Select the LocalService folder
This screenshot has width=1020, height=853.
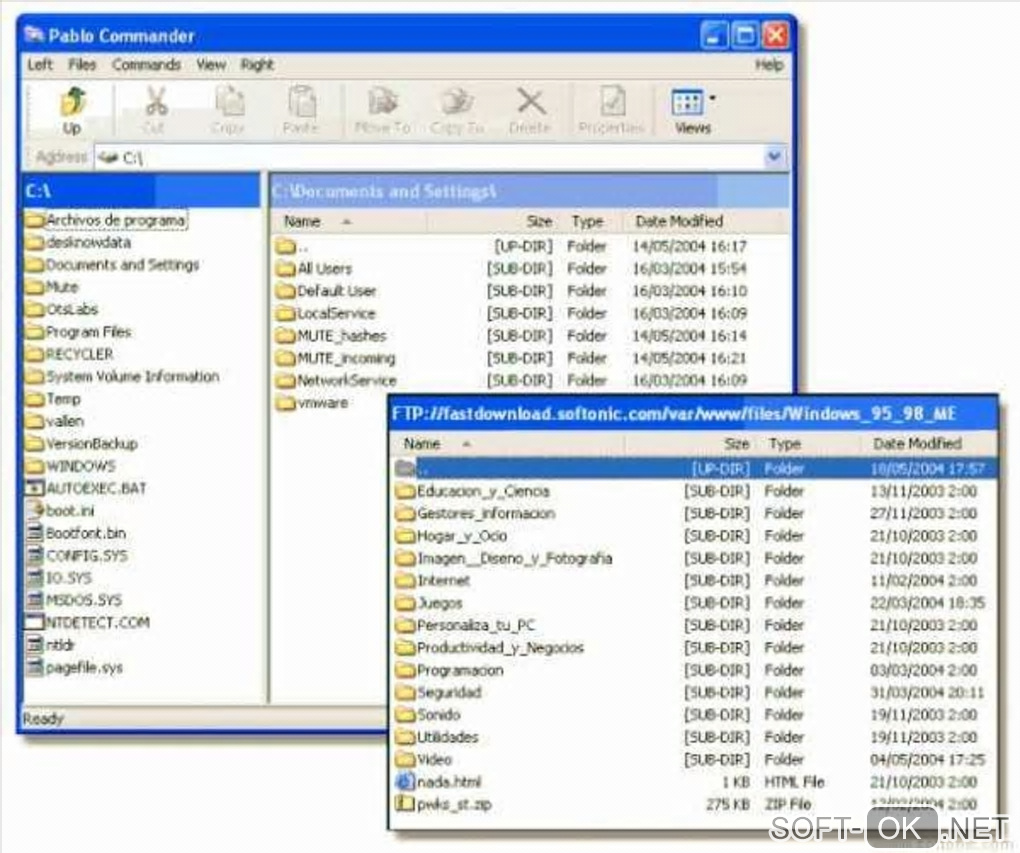click(325, 313)
